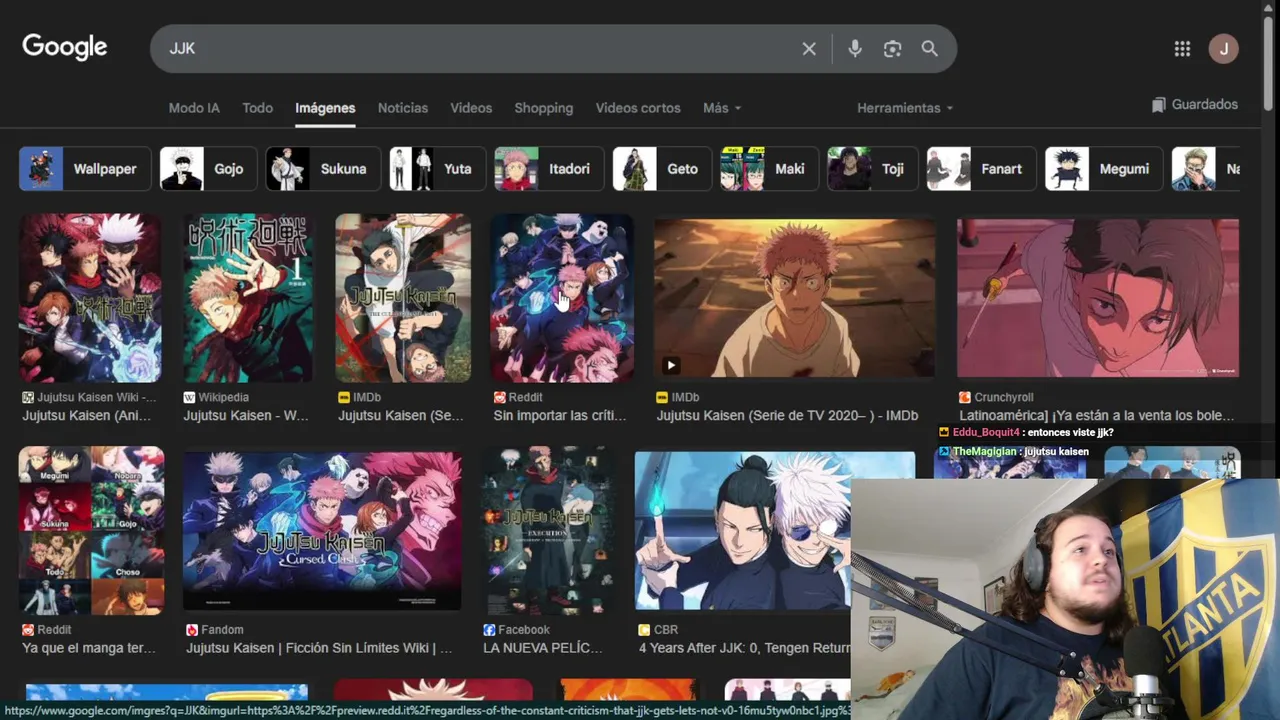Click the Fandom source label

point(222,630)
